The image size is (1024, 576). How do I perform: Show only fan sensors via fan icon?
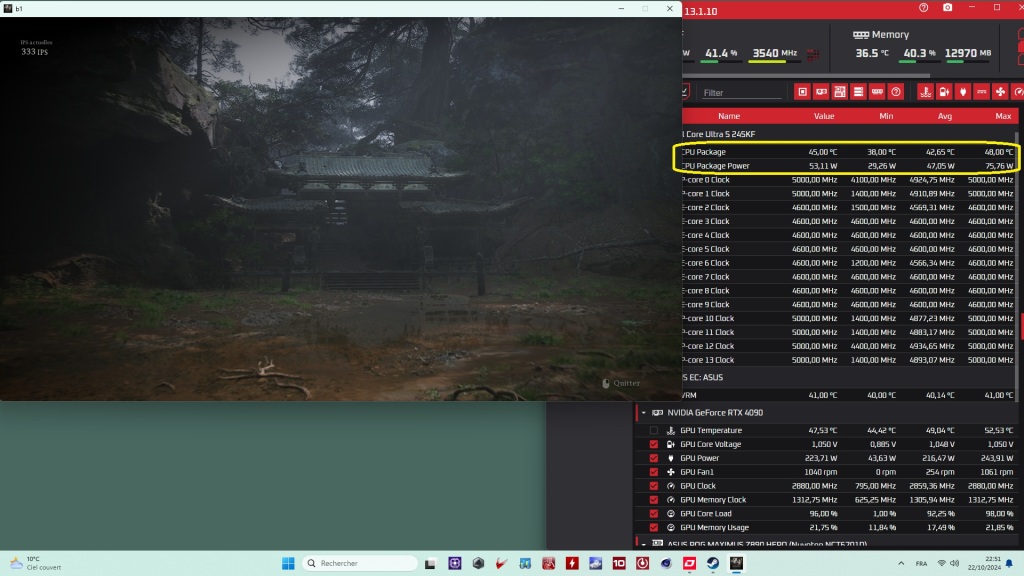pyautogui.click(x=1000, y=92)
